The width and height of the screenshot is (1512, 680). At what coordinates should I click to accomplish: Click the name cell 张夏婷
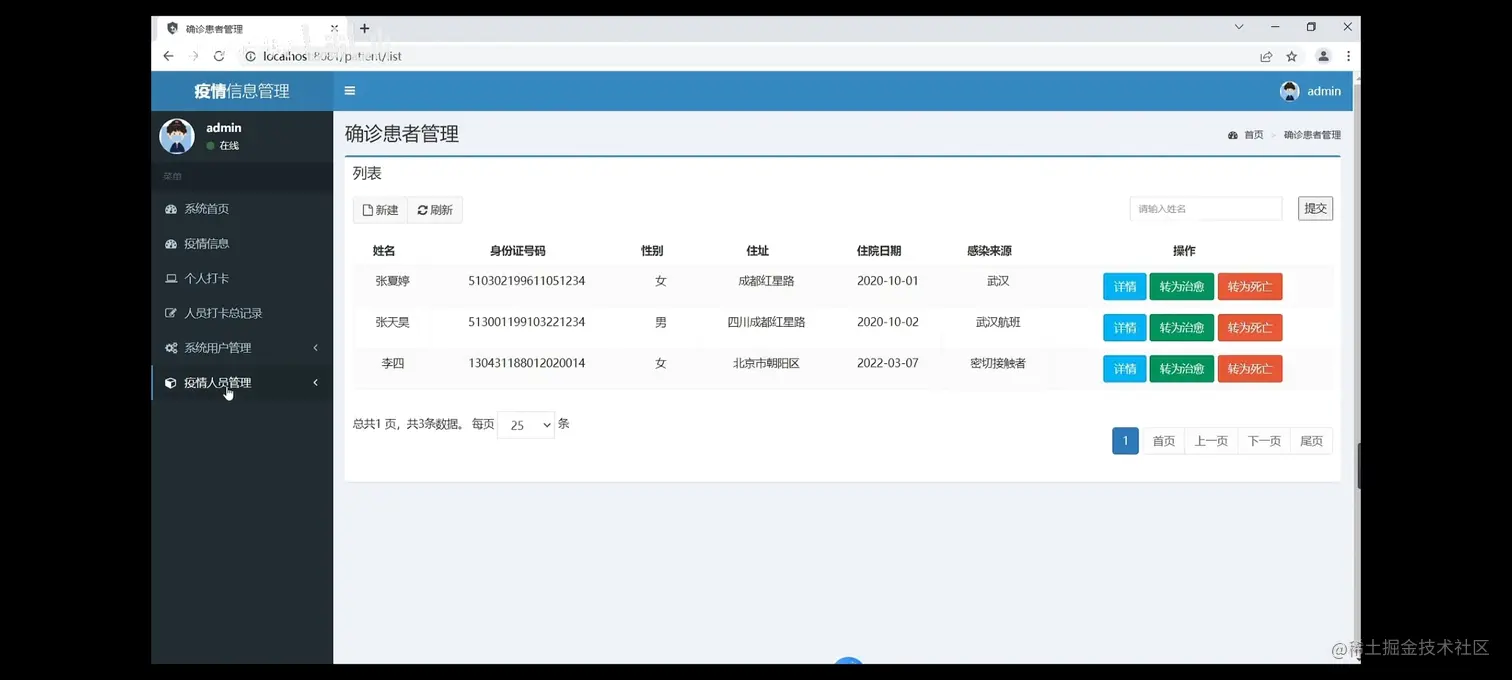[x=393, y=281]
